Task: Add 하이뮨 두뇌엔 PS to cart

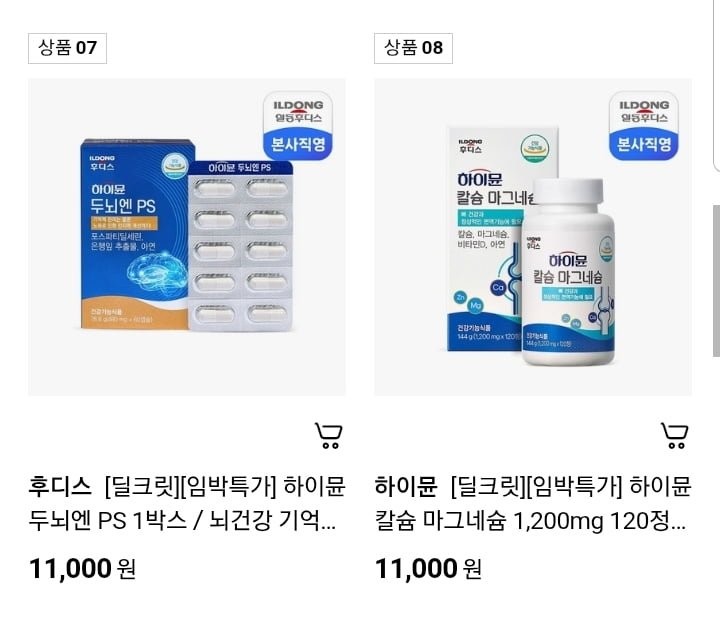Action: tap(329, 435)
